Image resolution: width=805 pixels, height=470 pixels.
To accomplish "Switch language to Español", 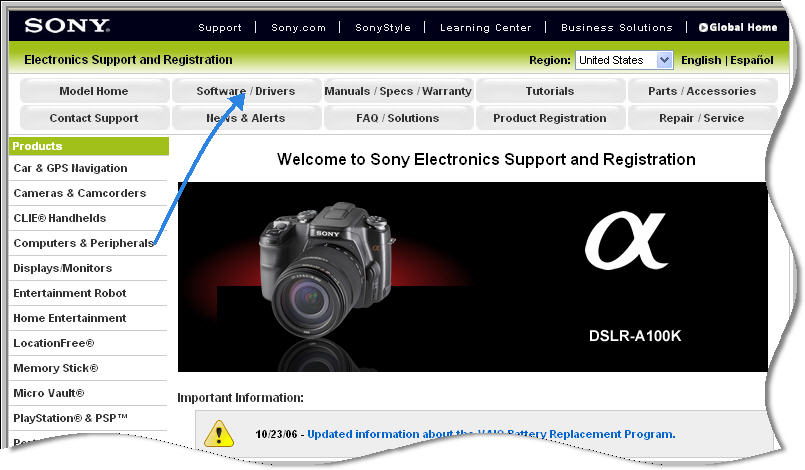I will click(x=752, y=60).
